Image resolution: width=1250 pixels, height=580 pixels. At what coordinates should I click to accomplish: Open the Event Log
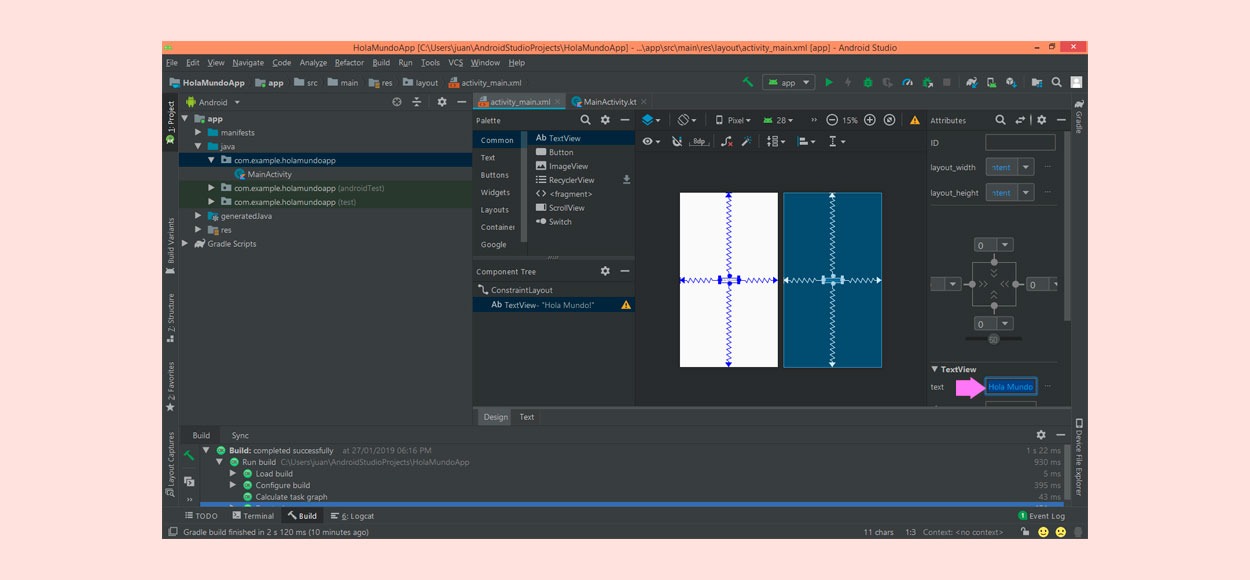point(1041,516)
